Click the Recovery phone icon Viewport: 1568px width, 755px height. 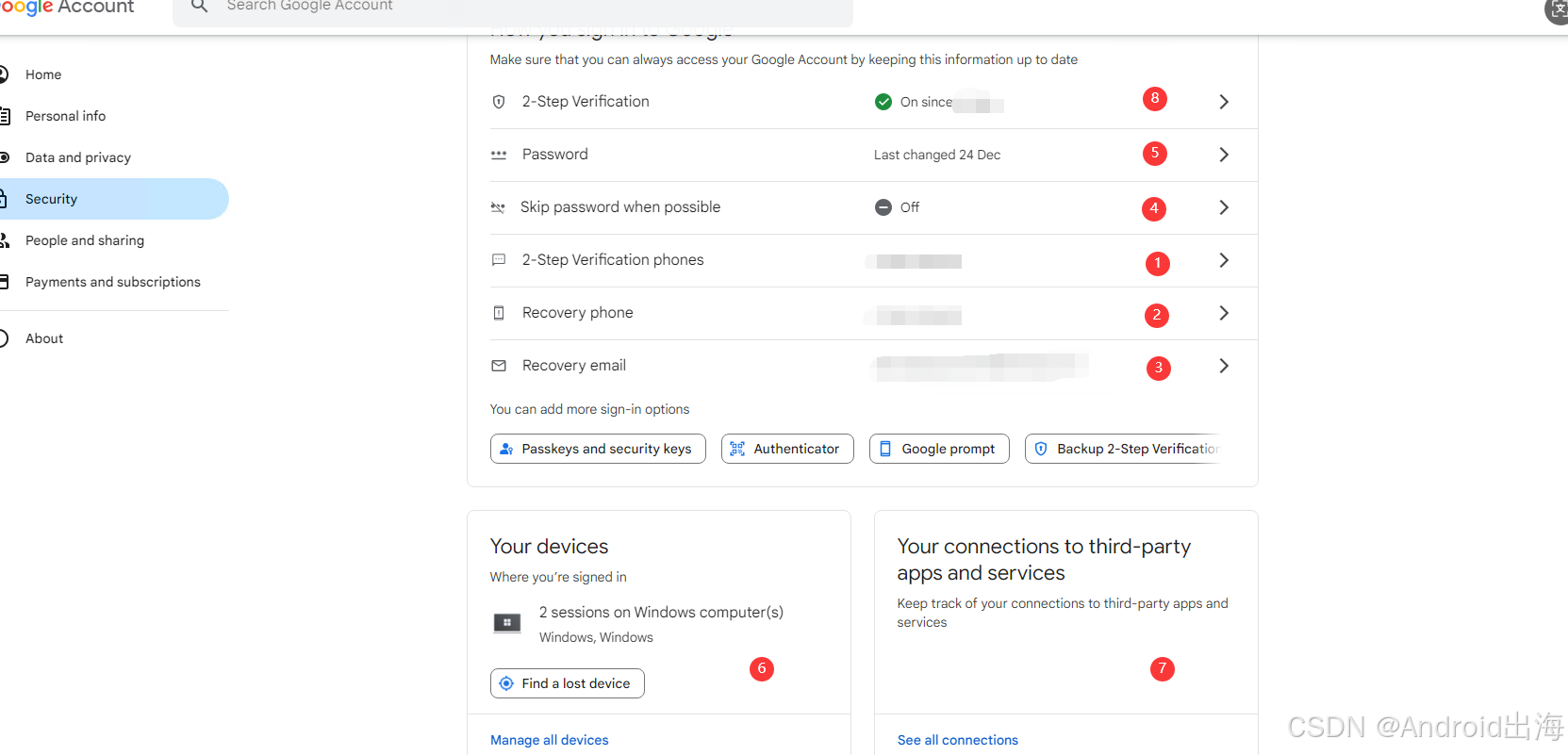(499, 313)
